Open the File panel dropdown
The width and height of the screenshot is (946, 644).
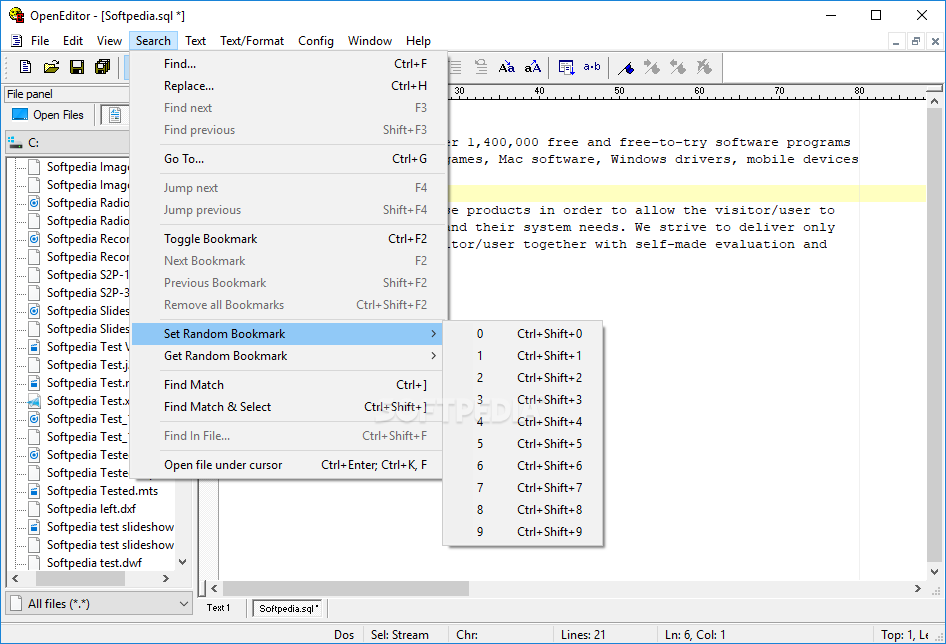click(68, 94)
